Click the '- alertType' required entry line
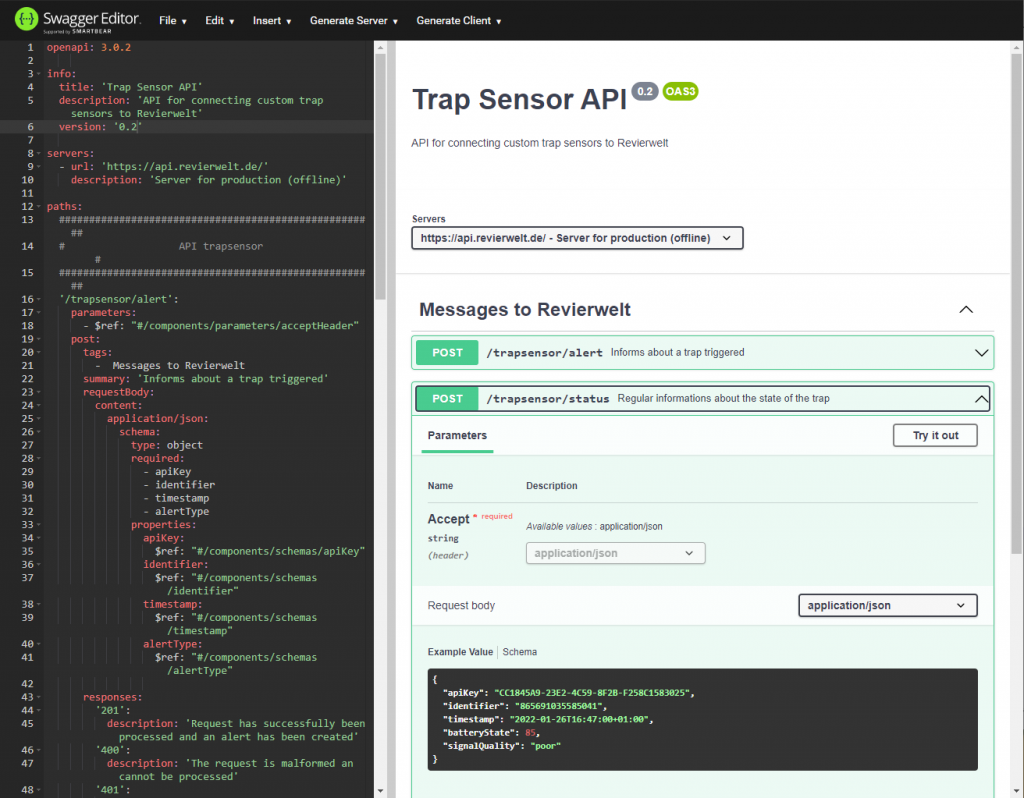Viewport: 1024px width, 798px height. [176, 511]
